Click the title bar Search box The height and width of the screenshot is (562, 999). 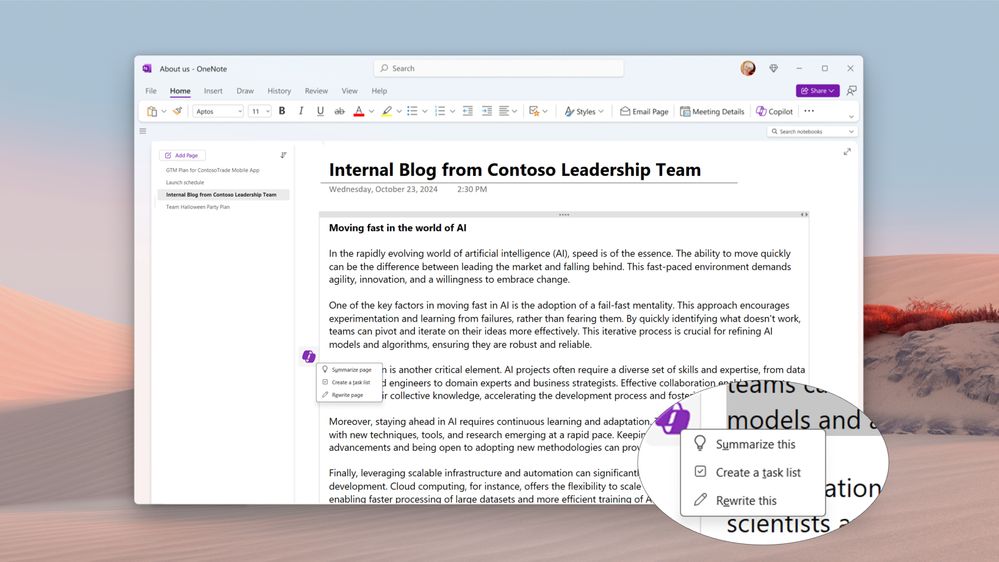[x=498, y=68]
